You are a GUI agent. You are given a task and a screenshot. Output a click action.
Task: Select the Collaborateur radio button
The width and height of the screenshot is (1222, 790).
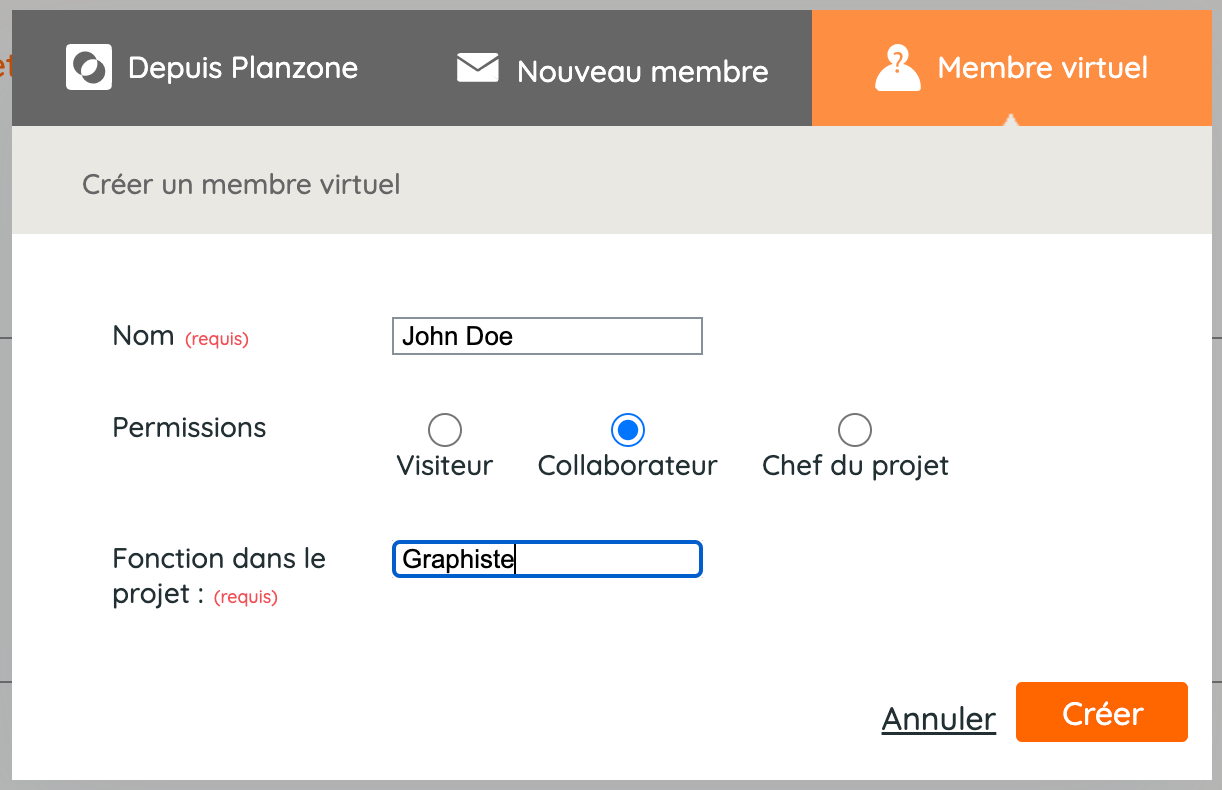pos(627,430)
